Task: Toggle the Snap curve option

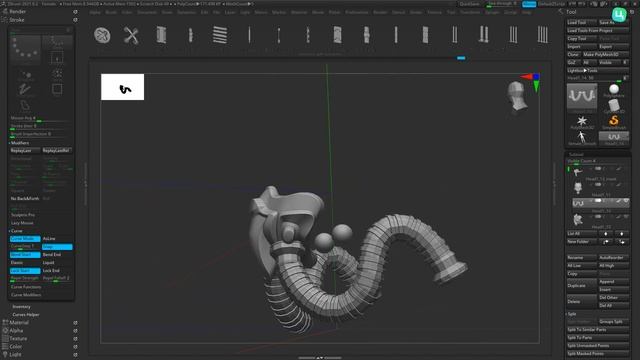Action: [x=57, y=247]
